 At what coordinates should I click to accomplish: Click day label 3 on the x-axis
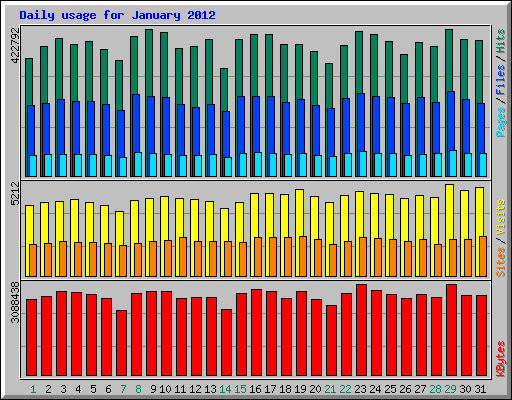tap(63, 389)
